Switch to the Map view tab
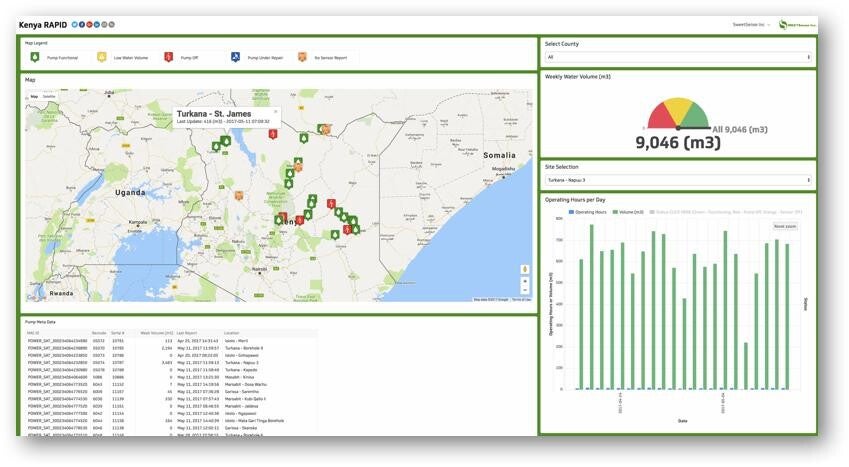Viewport: 849px width, 467px height. click(x=34, y=96)
